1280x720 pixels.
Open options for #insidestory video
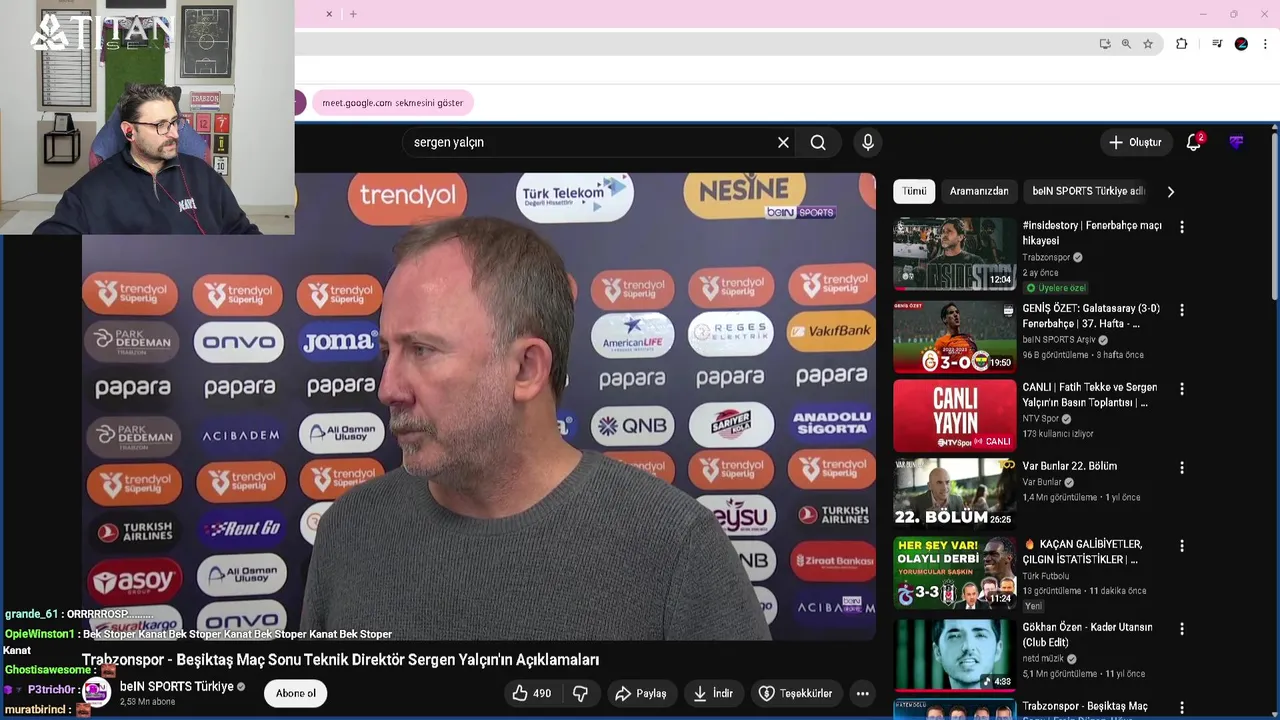click(1182, 228)
